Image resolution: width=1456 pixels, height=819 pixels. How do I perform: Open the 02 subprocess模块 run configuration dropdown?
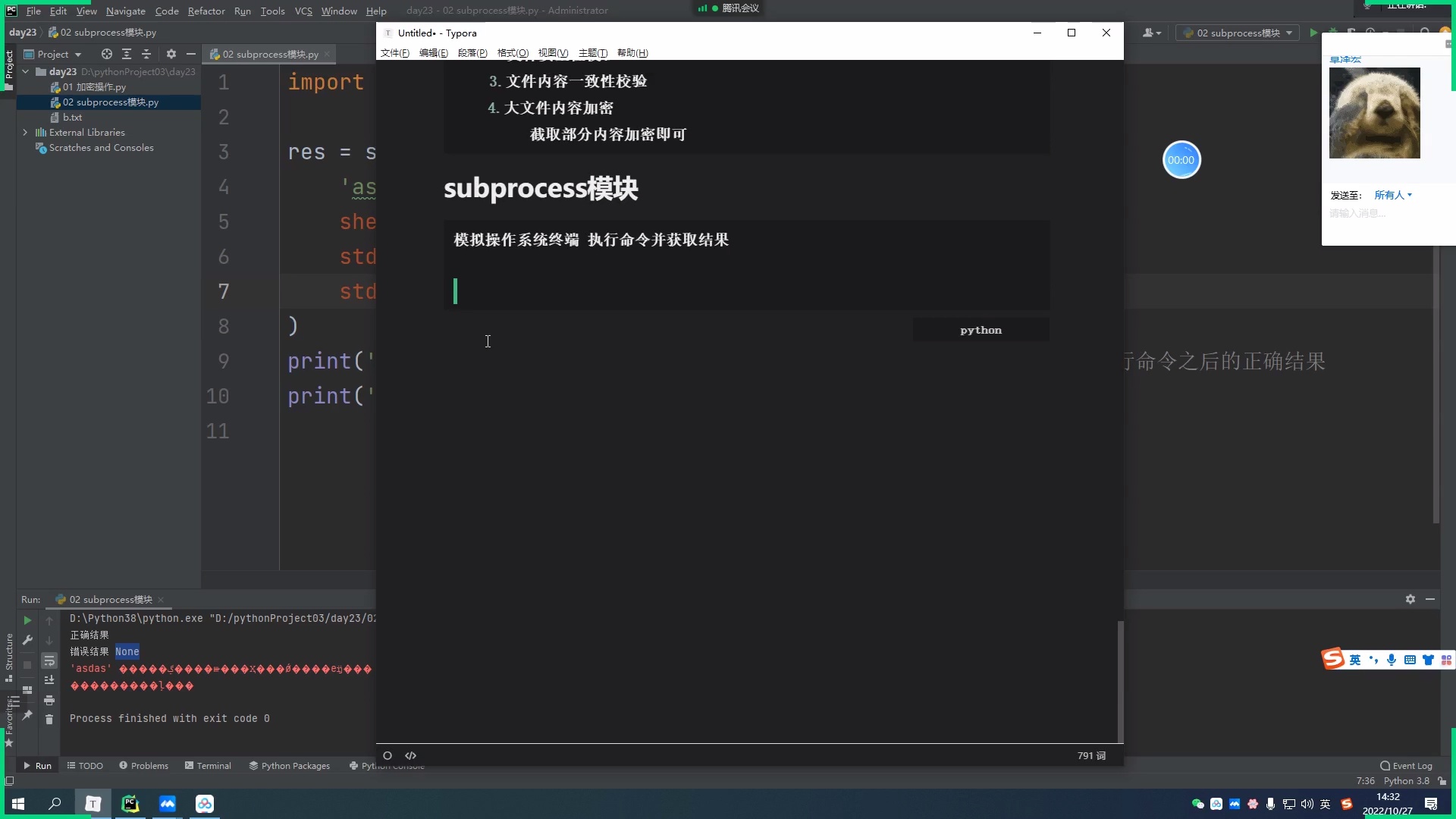pyautogui.click(x=1290, y=33)
